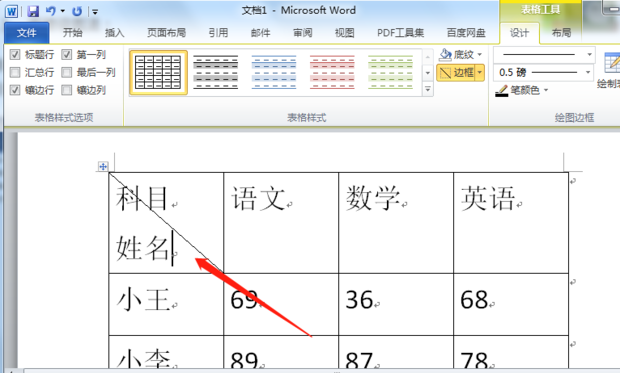Switch to the 百度网盘 tab
This screenshot has height=373, width=620.
[466, 32]
